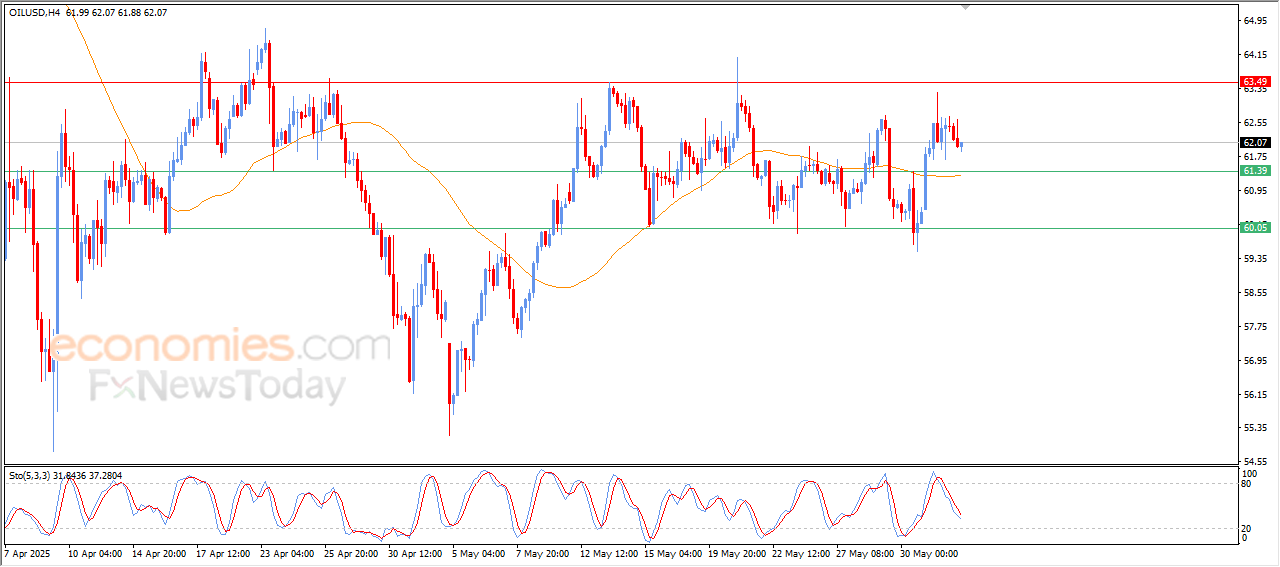Click the 58.55 price axis label

pos(1255,292)
